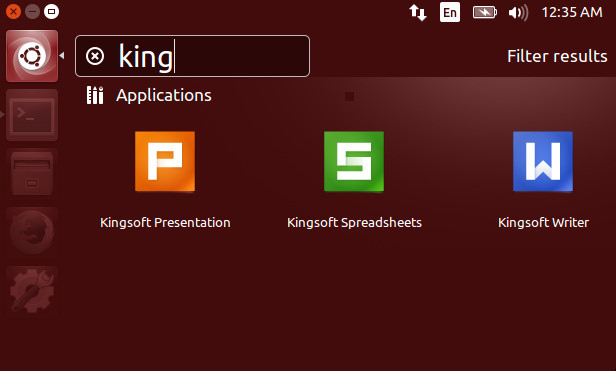
Task: Open the En keyboard language menu
Action: click(x=450, y=13)
